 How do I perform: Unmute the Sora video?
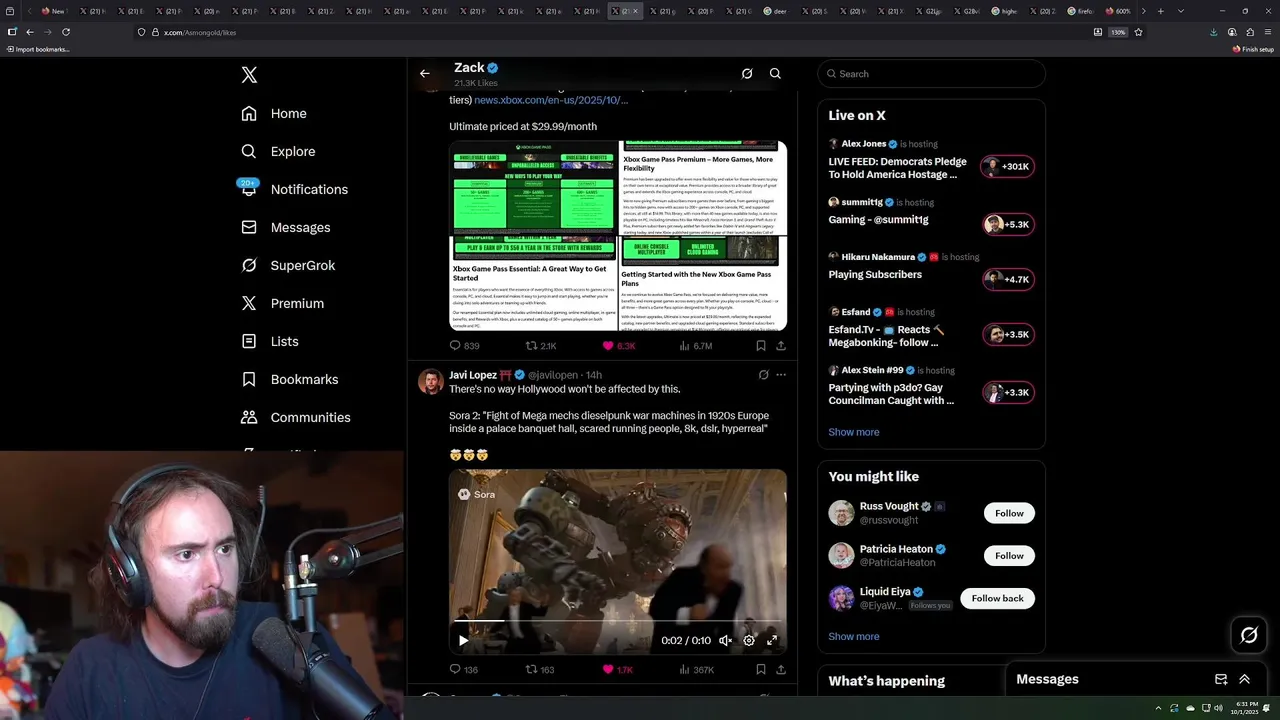(x=726, y=640)
